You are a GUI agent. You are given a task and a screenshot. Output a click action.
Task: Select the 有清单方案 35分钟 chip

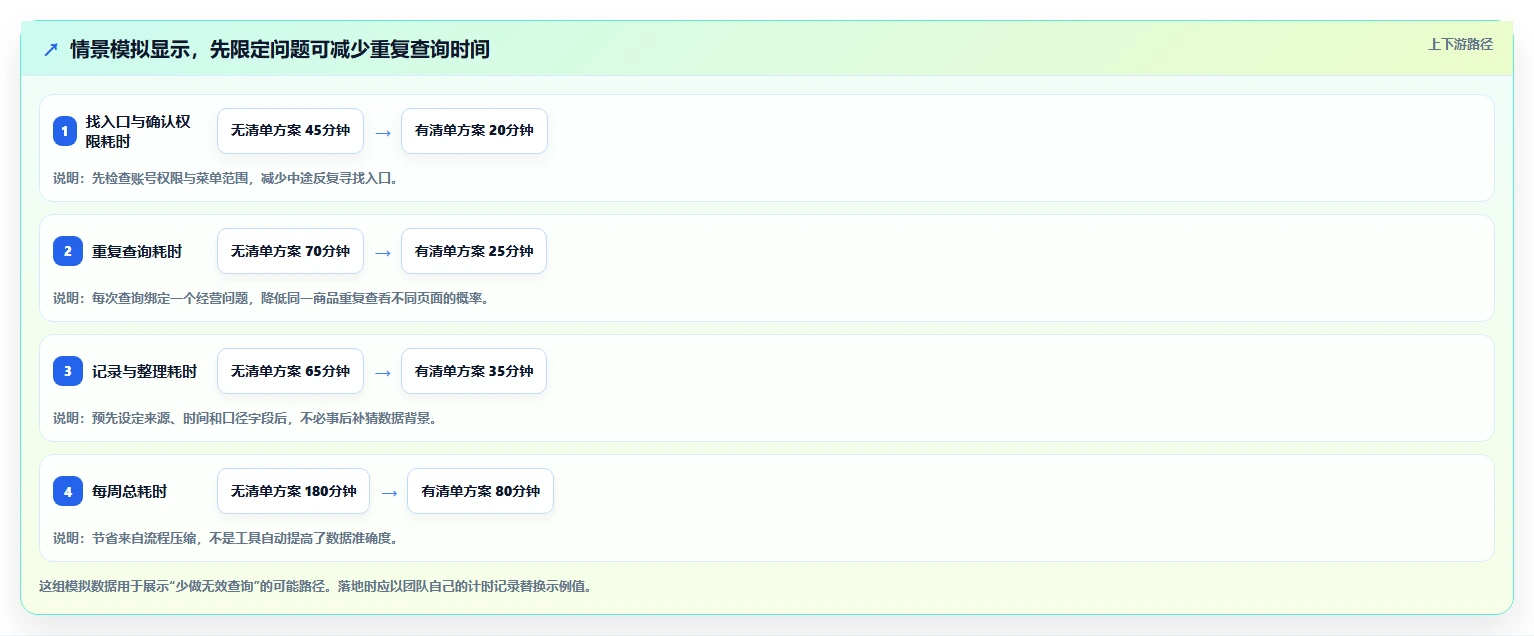(474, 371)
